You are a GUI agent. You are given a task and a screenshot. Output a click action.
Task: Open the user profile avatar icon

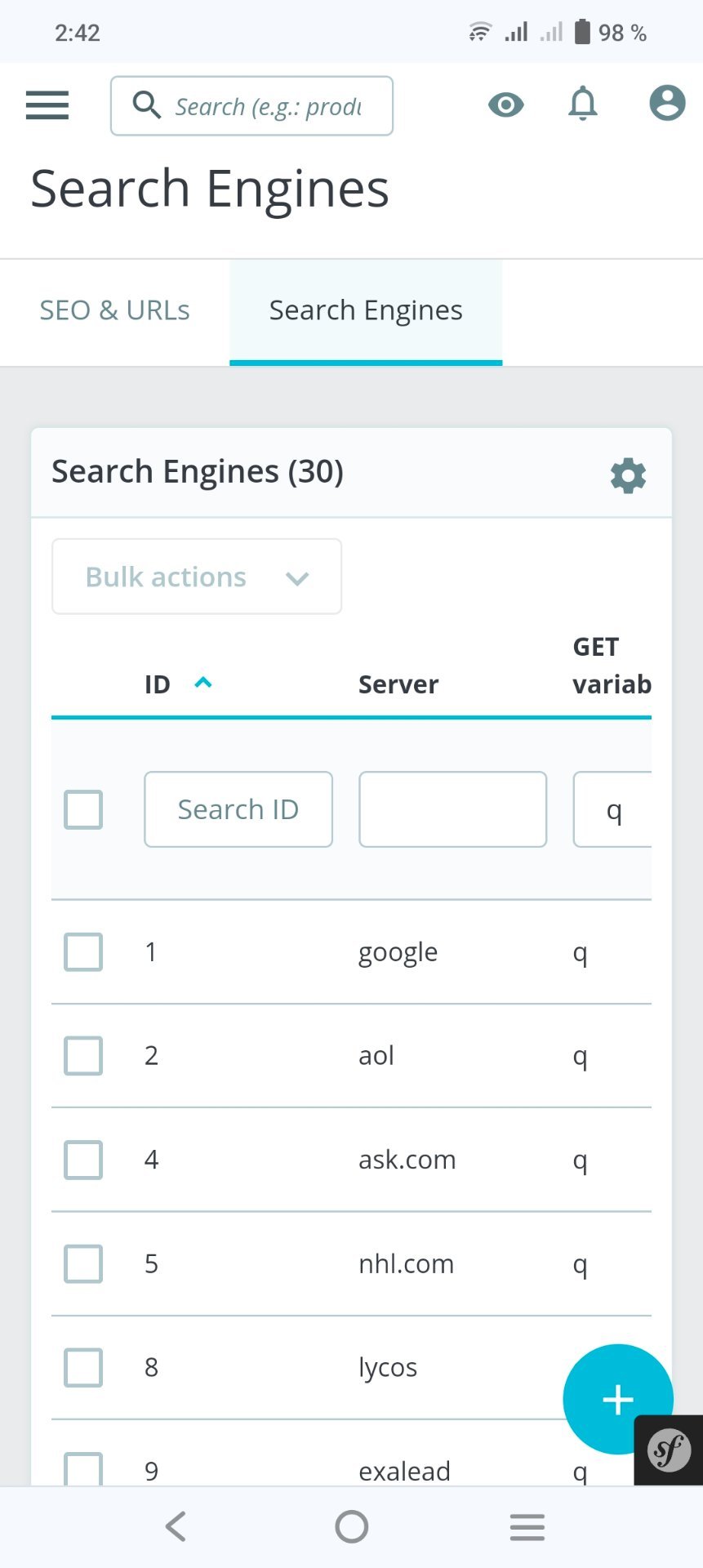click(667, 104)
